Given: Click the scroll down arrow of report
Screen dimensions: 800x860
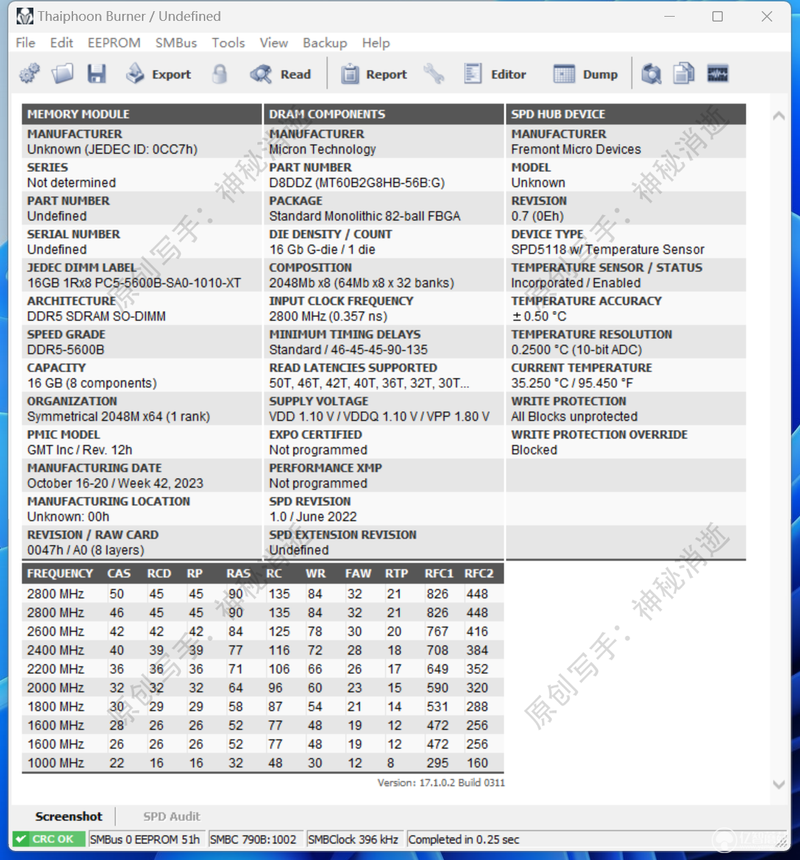Looking at the screenshot, I should pos(778,784).
